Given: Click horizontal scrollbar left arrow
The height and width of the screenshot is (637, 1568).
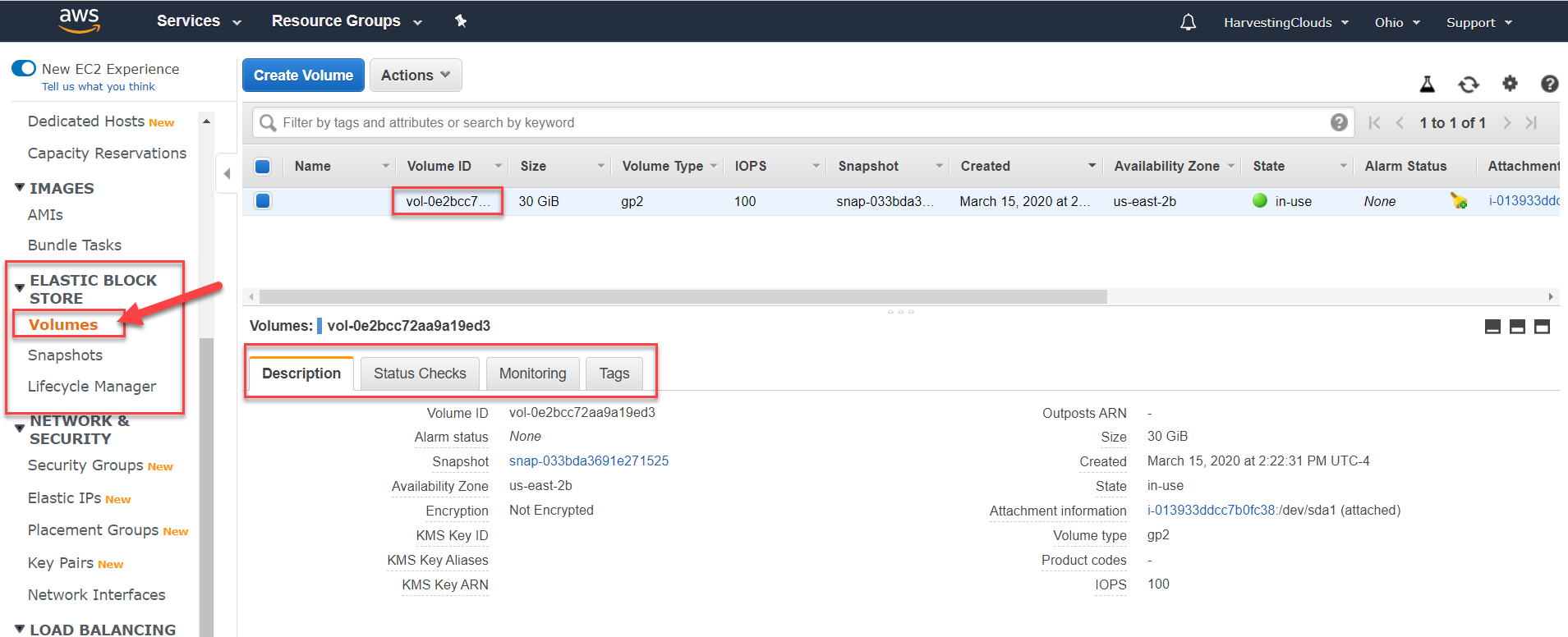Looking at the screenshot, I should [x=251, y=296].
